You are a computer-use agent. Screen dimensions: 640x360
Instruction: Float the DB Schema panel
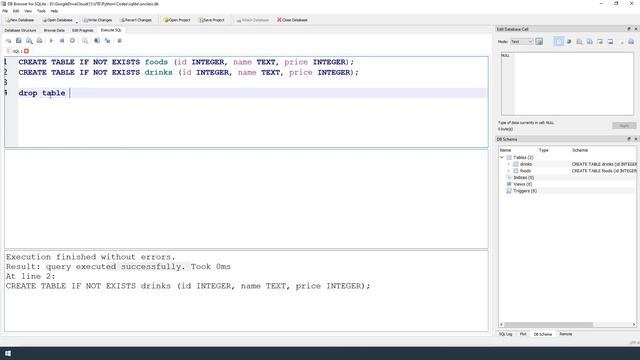(629, 139)
